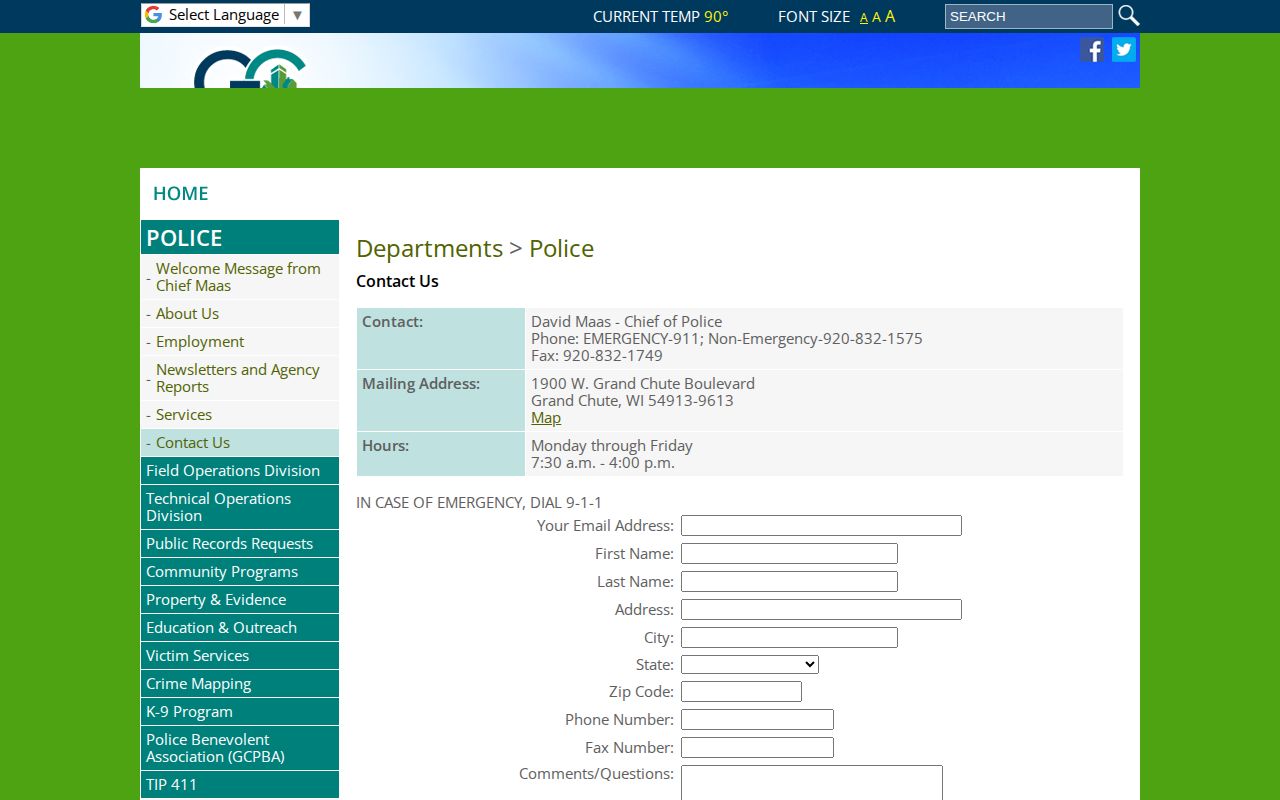Open Victim Services
Screen dimensions: 1280x800
(x=240, y=656)
